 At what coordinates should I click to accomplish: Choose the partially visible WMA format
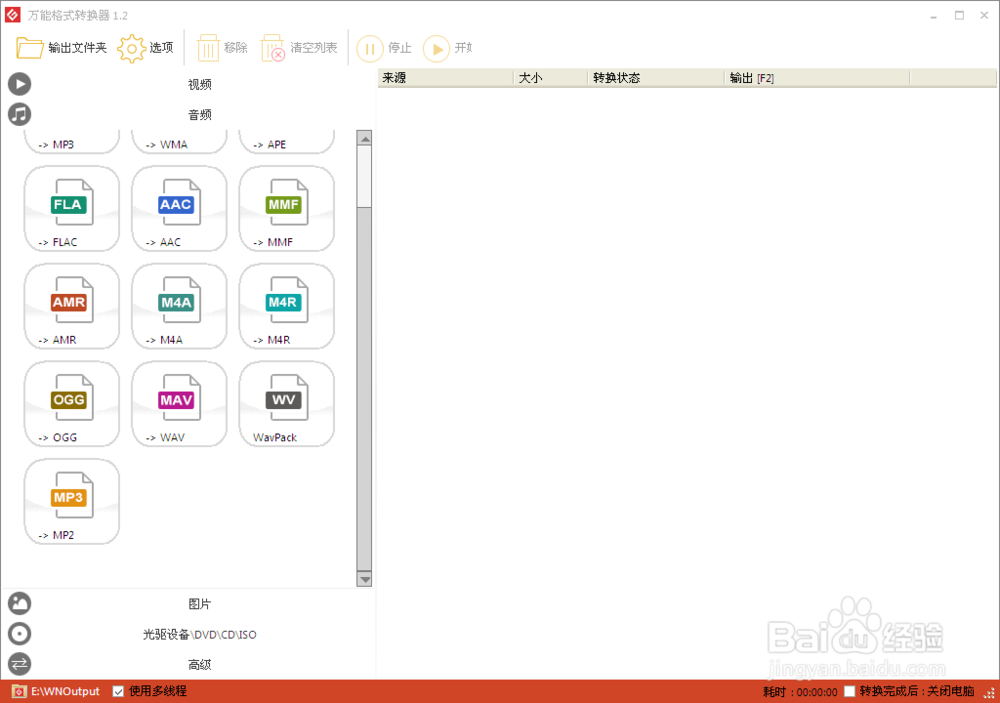pyautogui.click(x=179, y=142)
